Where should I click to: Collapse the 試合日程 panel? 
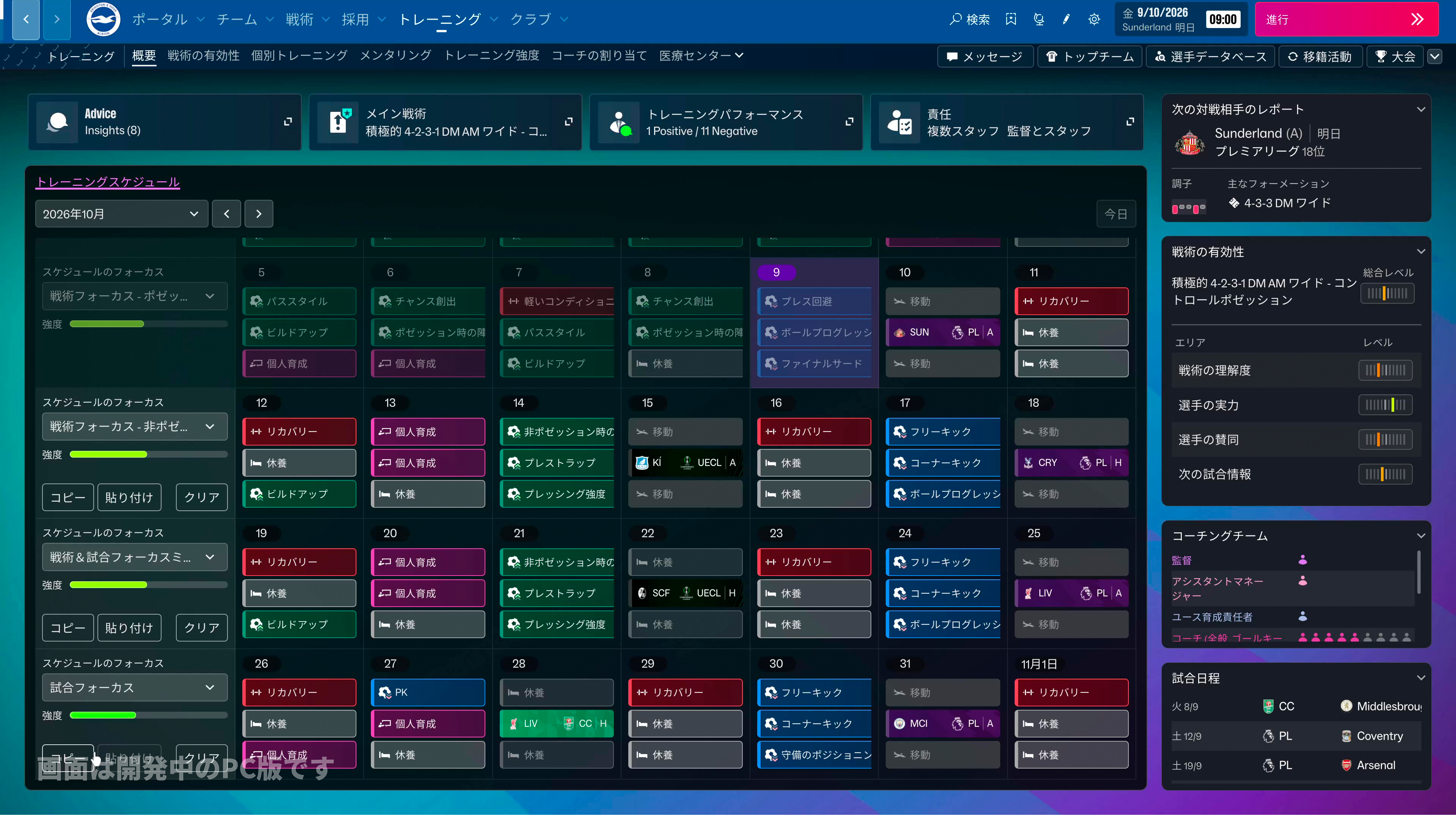pos(1421,678)
